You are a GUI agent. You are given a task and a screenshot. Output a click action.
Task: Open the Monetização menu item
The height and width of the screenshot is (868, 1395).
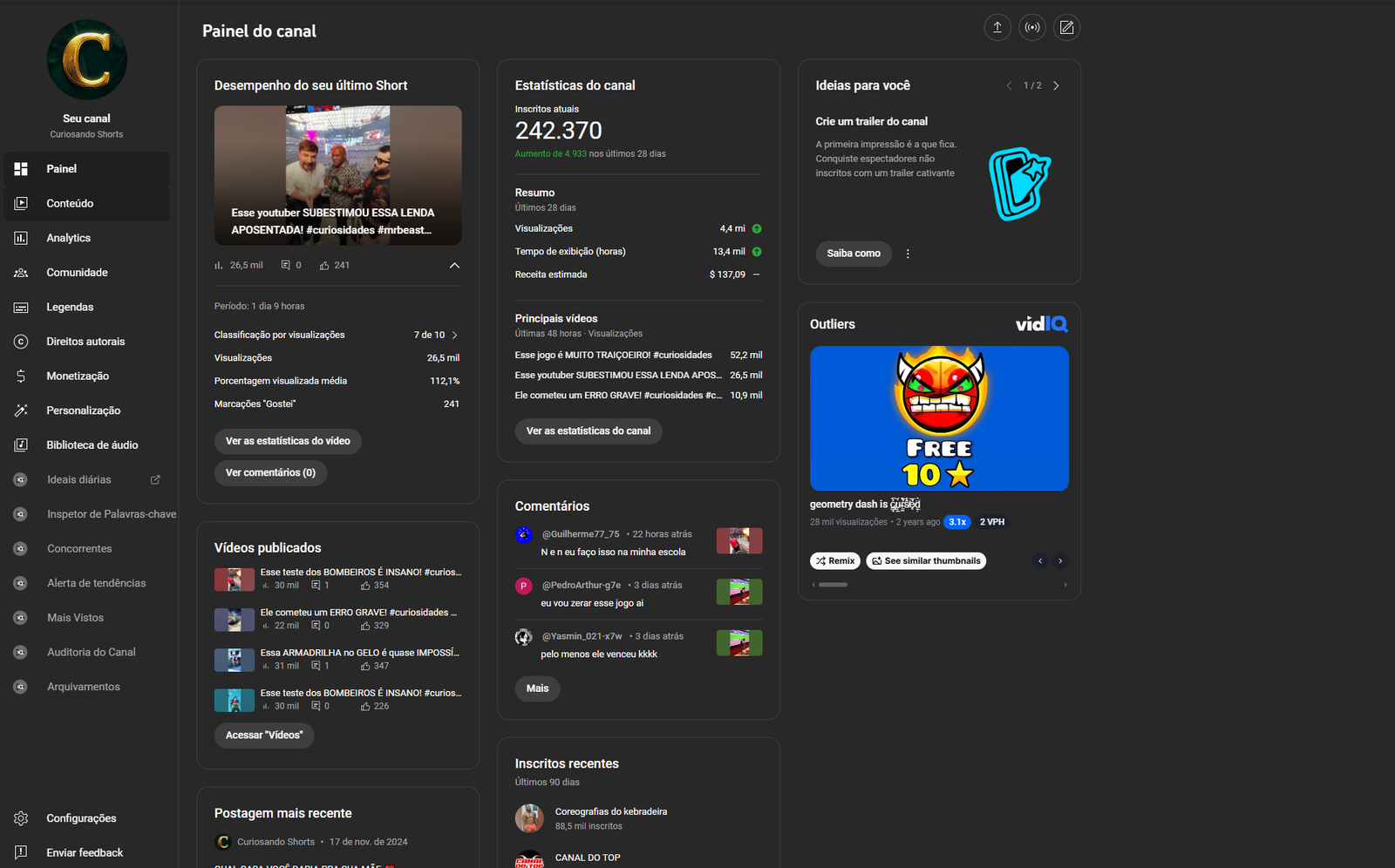coord(87,376)
